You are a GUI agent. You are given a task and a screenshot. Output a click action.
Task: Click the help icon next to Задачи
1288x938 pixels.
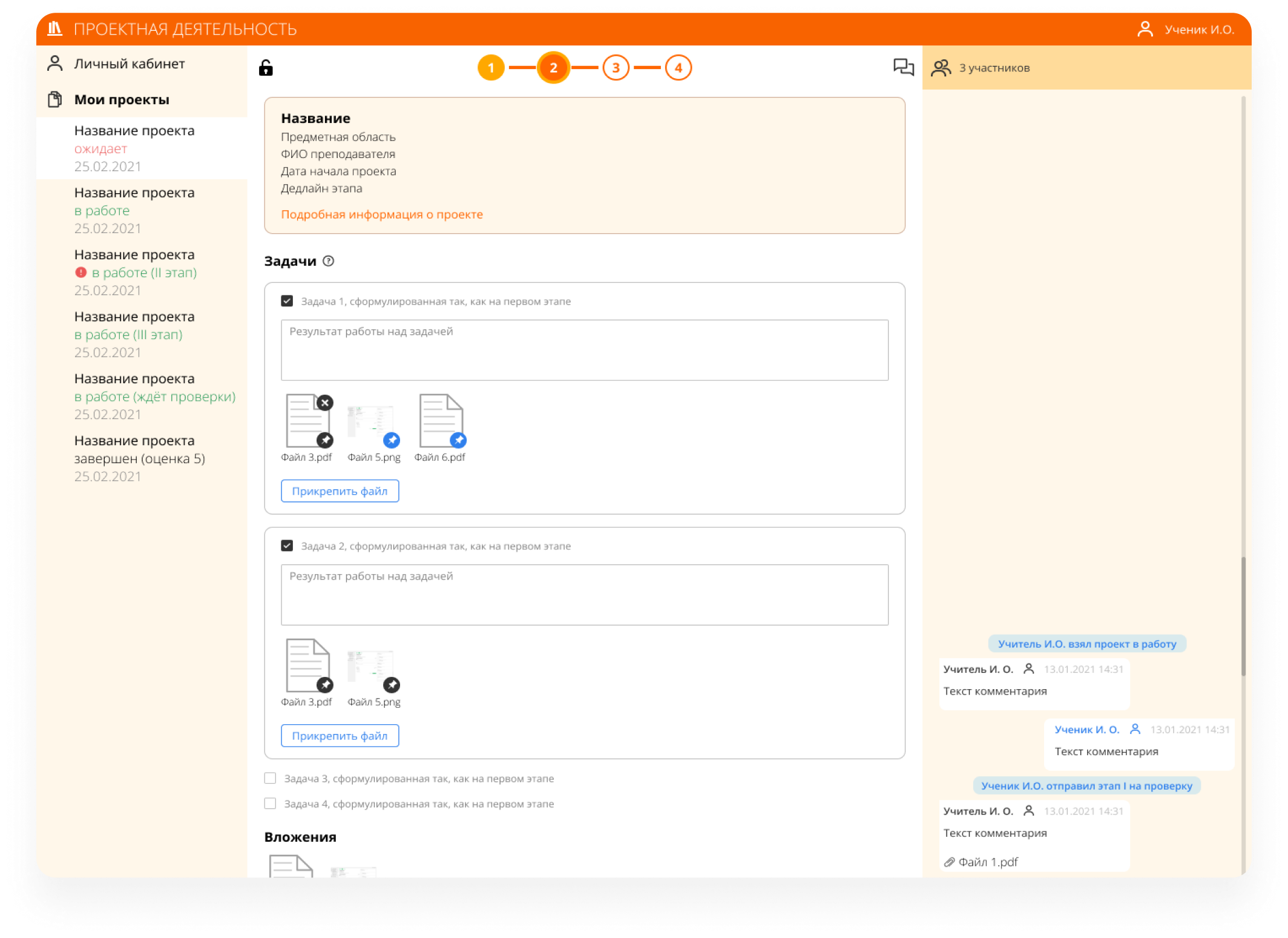(x=328, y=261)
